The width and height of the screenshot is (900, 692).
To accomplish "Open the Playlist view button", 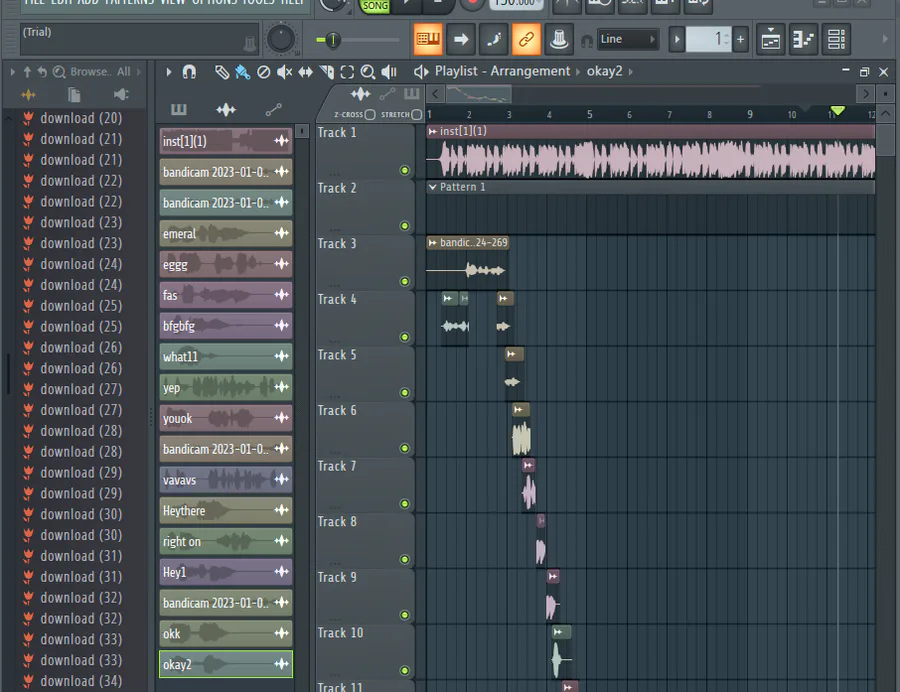I will [x=770, y=39].
